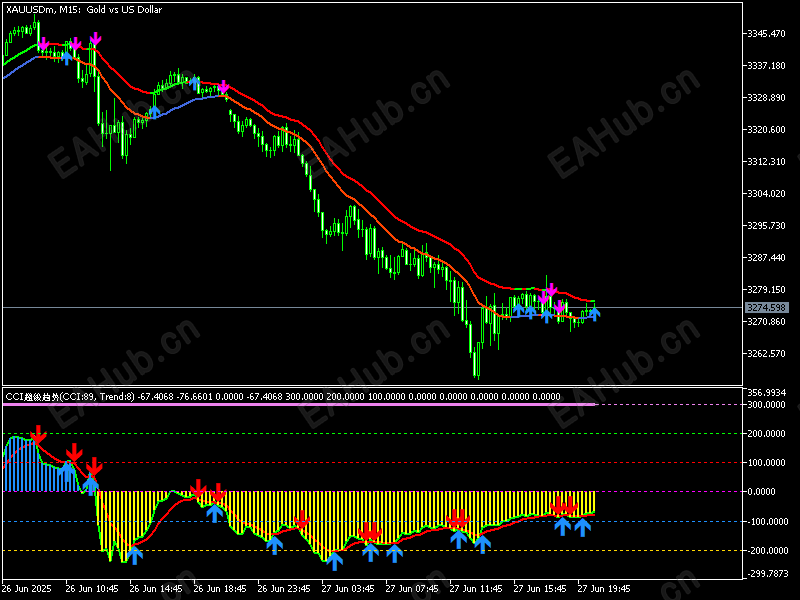
Task: Click time axis label 26 Jun 23:45
Action: pos(284,588)
